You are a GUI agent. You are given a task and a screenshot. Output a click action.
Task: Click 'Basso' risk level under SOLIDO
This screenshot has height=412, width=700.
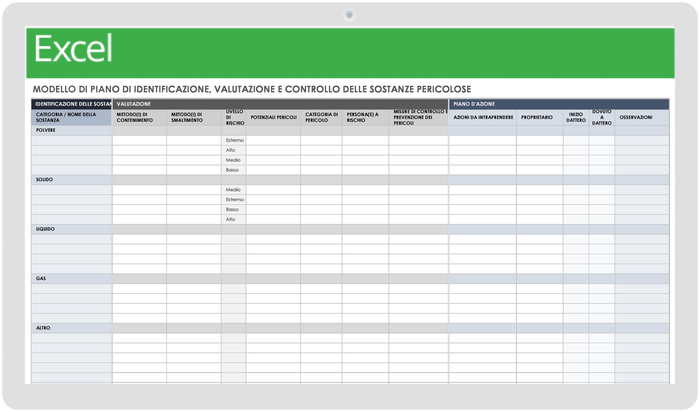click(232, 209)
